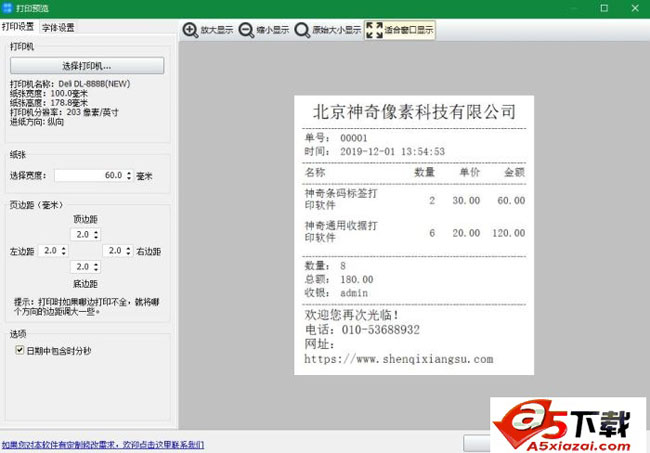This screenshot has width=650, height=453.
Task: Adjust the 右边距 spinner arrows
Action: (128, 250)
